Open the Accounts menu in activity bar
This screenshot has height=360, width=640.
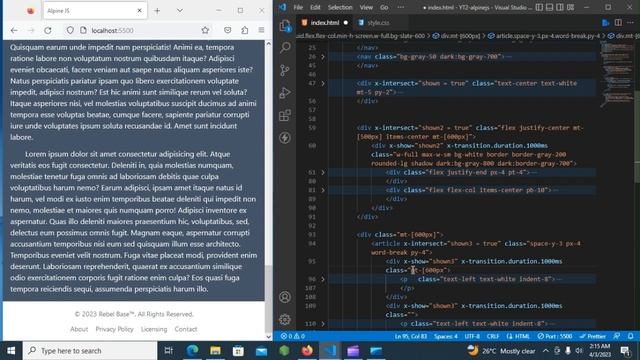(285, 297)
